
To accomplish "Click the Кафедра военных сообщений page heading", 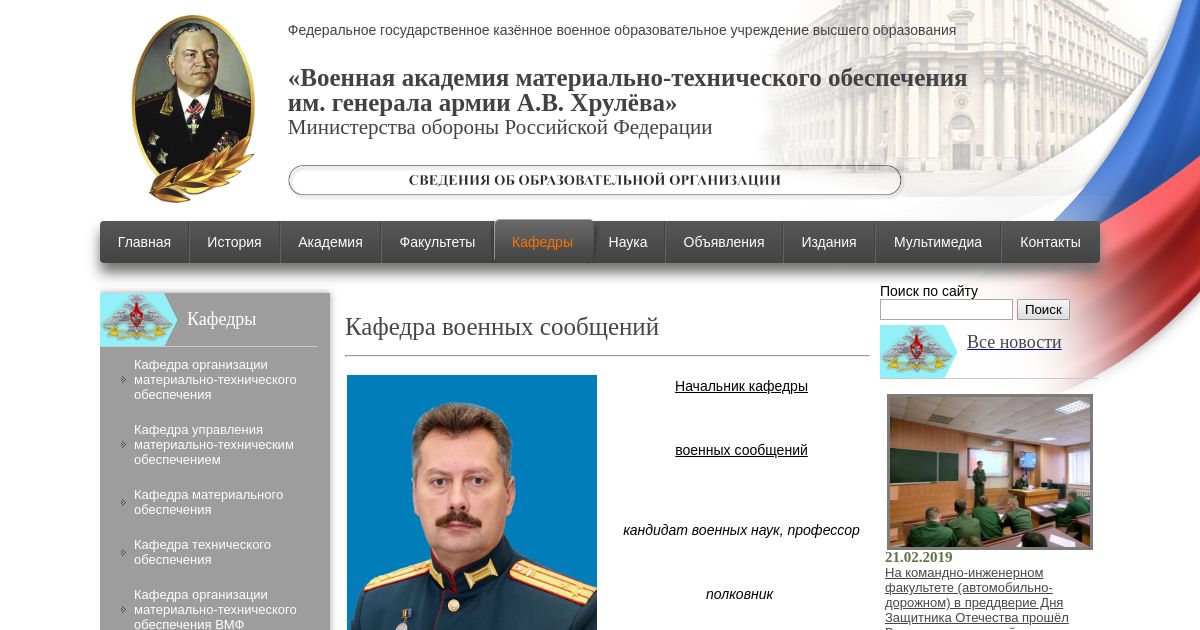I will pos(502,327).
